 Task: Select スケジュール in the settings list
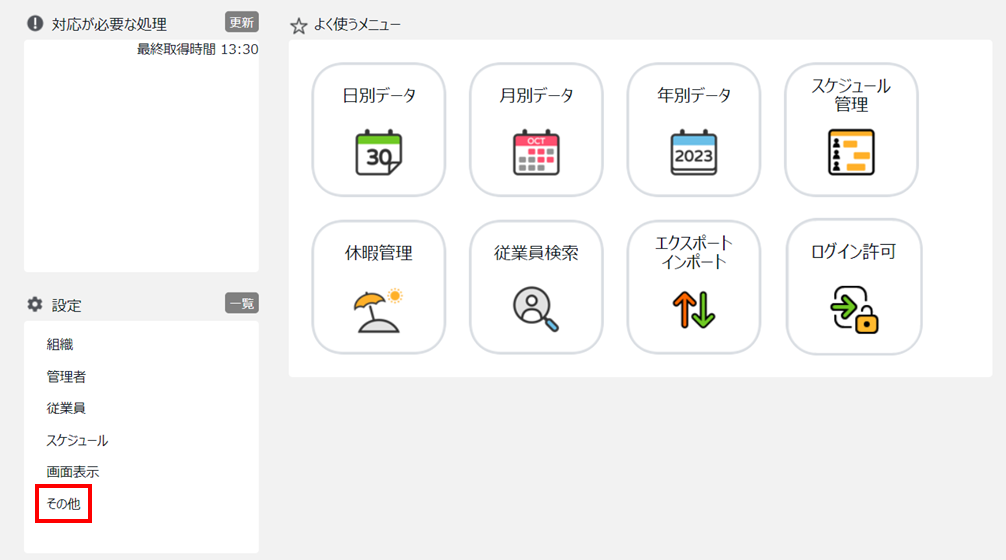77,440
